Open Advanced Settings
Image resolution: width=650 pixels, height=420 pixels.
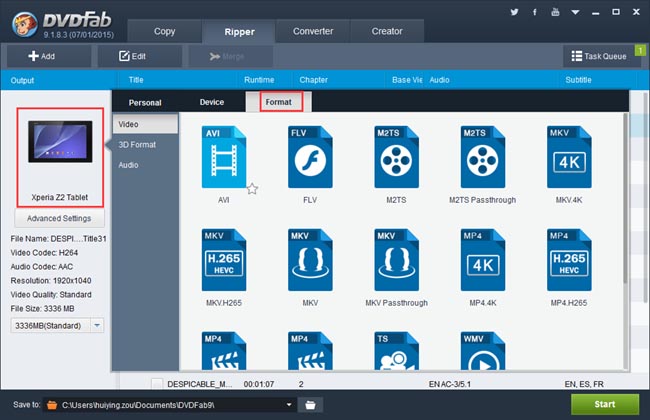pyautogui.click(x=59, y=218)
